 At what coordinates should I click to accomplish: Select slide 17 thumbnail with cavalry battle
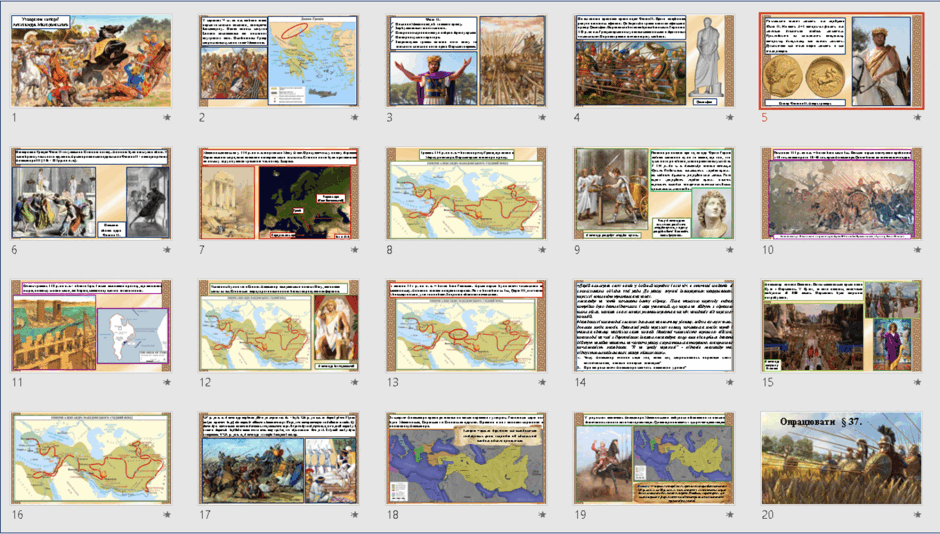pos(279,458)
